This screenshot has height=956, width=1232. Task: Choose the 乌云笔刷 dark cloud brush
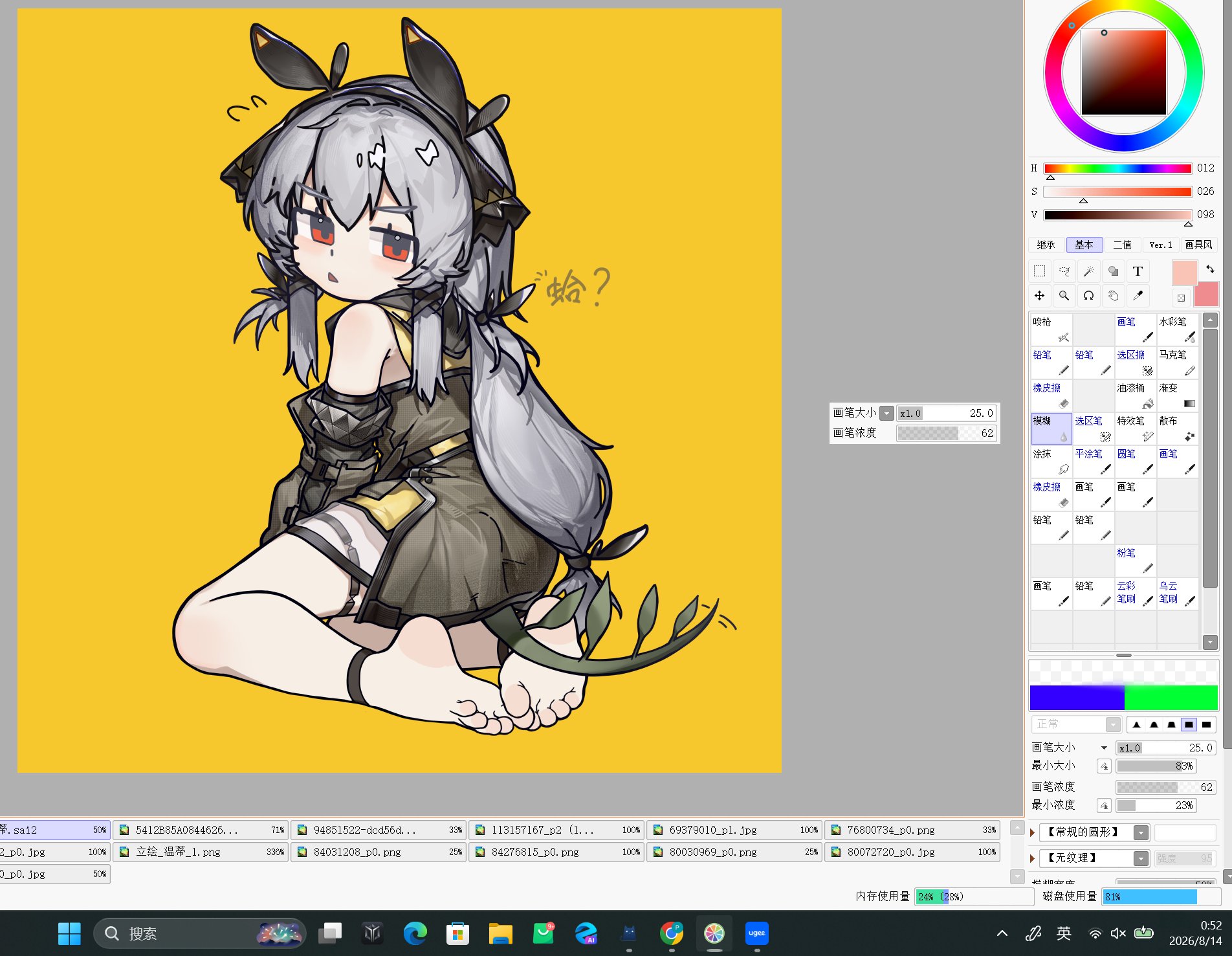pos(1178,594)
